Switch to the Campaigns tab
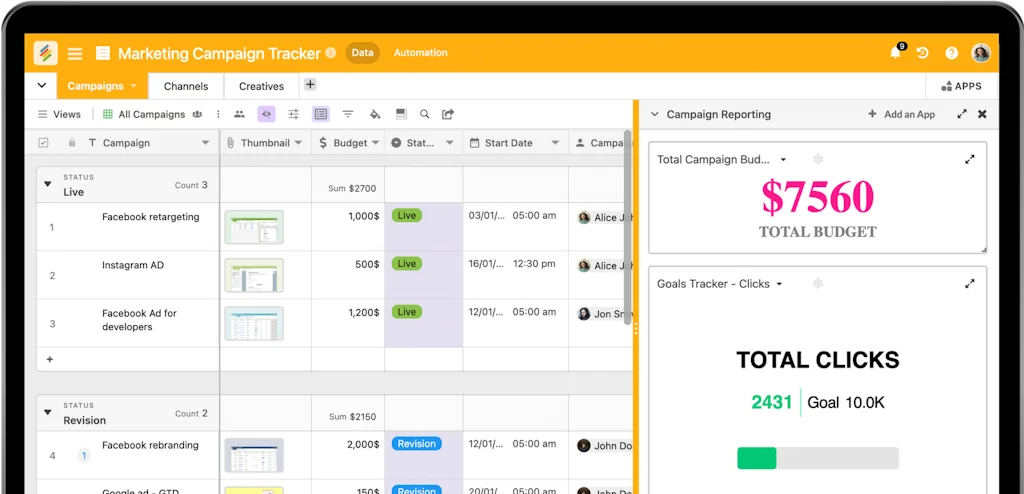Image resolution: width=1024 pixels, height=494 pixels. coord(102,86)
